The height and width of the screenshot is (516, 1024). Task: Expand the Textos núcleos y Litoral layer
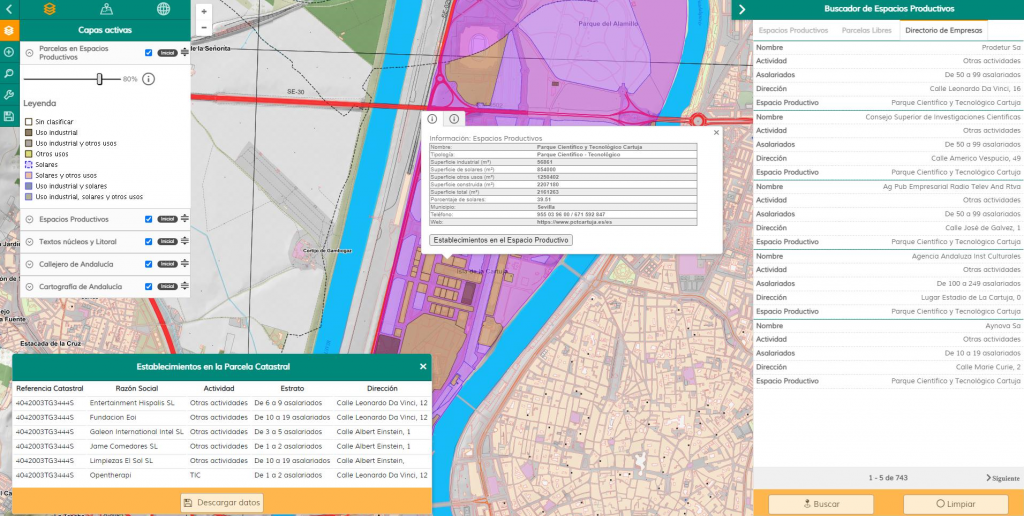click(x=30, y=242)
